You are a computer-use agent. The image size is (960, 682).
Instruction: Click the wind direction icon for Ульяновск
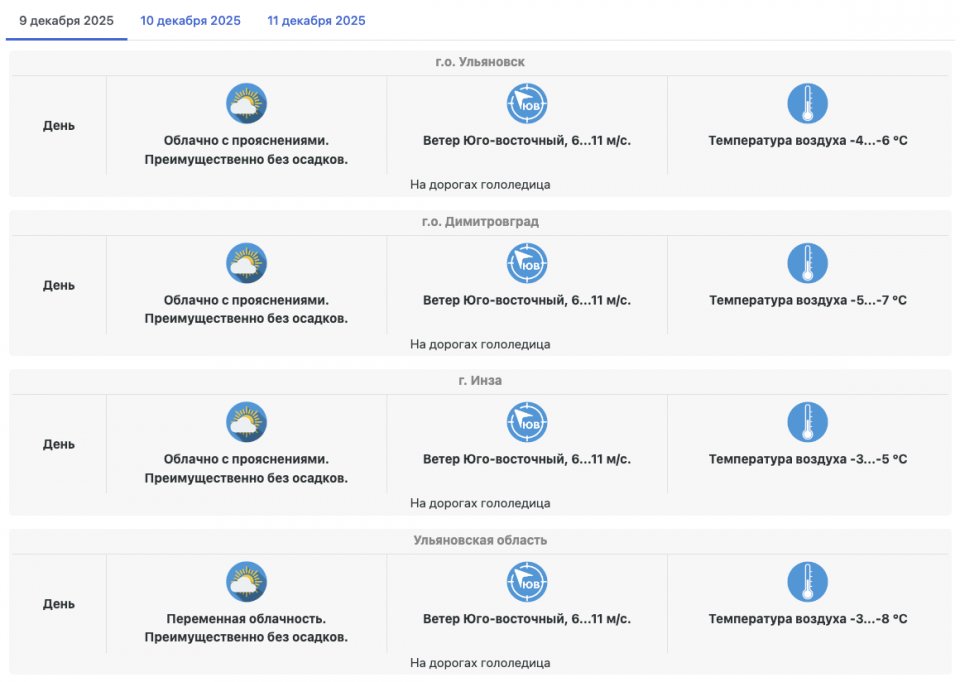click(x=527, y=104)
